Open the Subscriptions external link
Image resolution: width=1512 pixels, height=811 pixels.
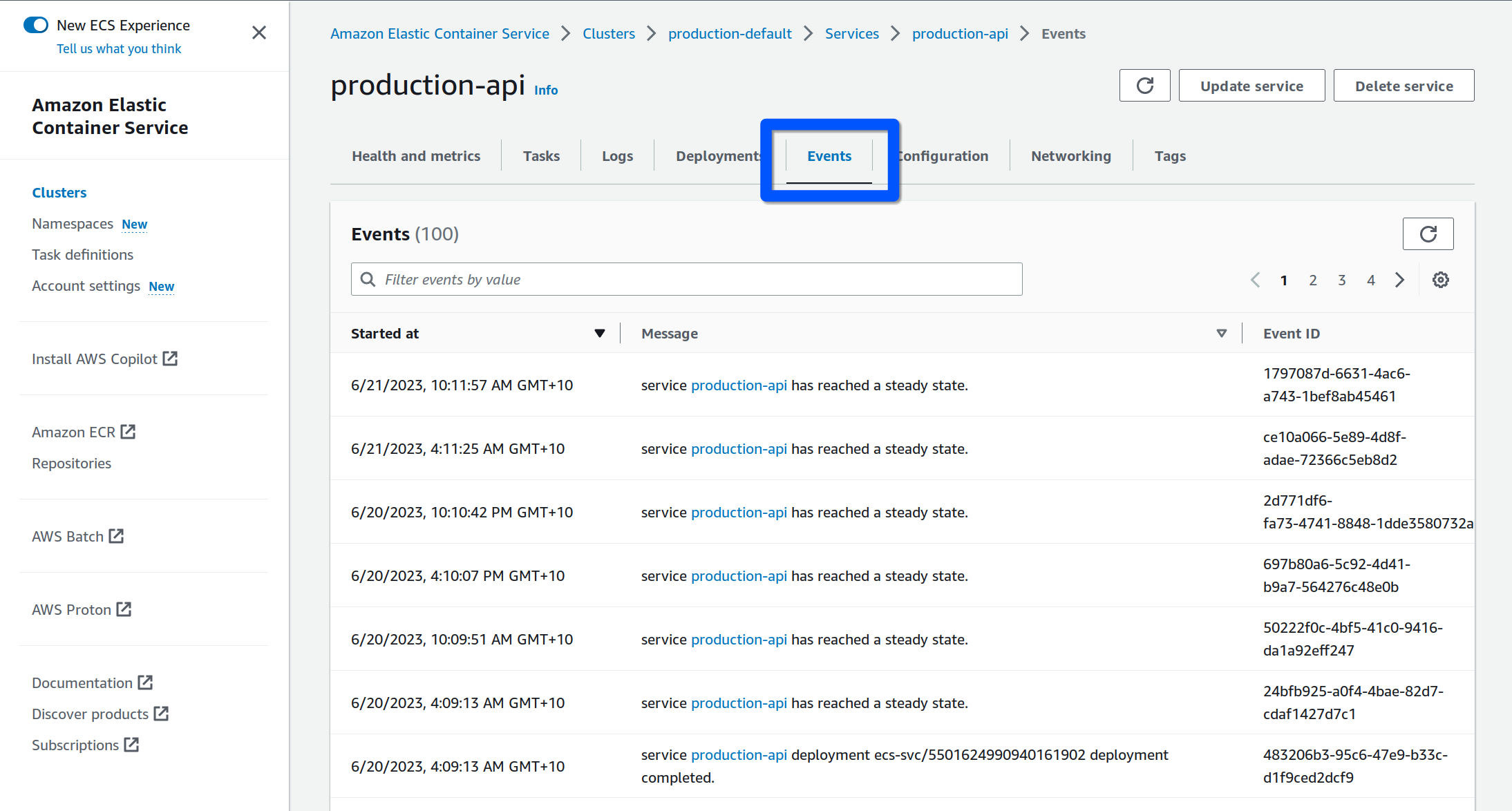point(85,745)
